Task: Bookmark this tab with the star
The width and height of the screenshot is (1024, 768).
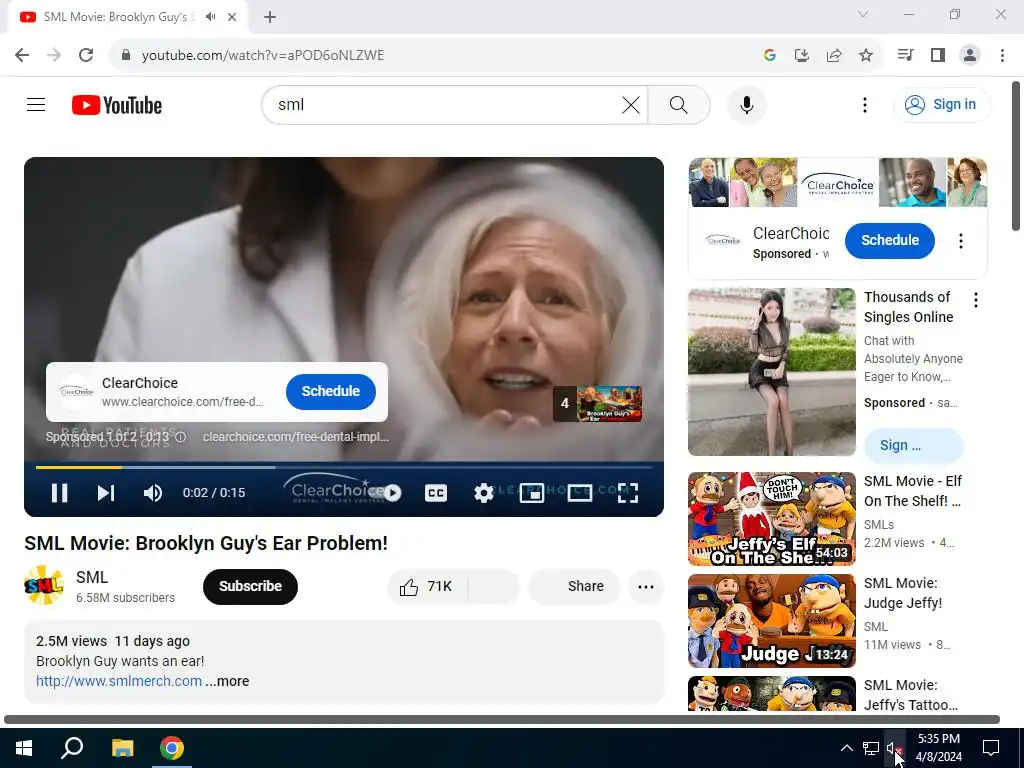Action: point(866,56)
